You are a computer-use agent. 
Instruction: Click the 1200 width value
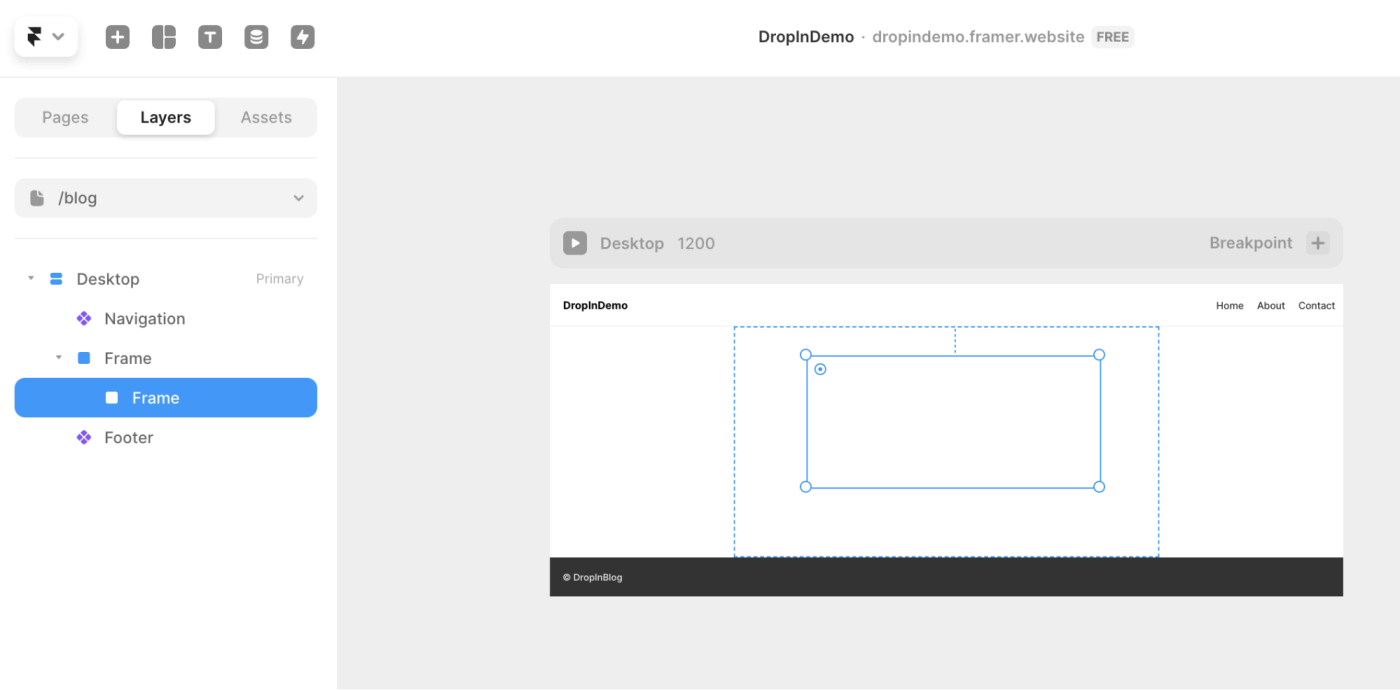coord(696,243)
